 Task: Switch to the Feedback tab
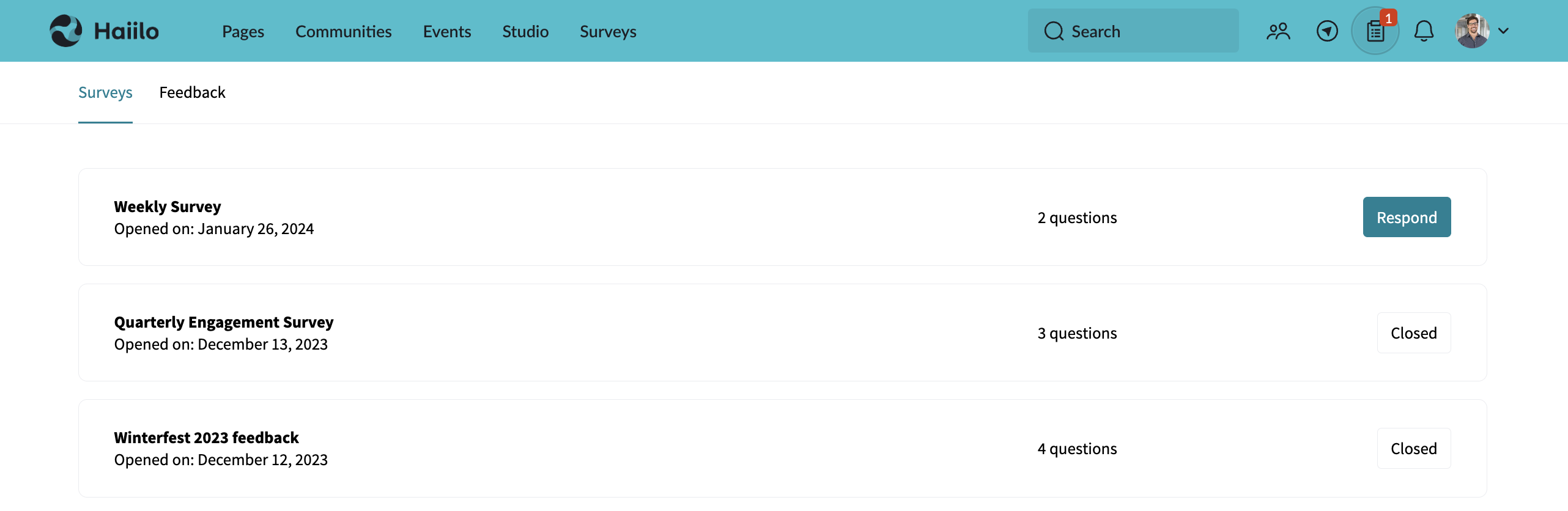point(192,92)
